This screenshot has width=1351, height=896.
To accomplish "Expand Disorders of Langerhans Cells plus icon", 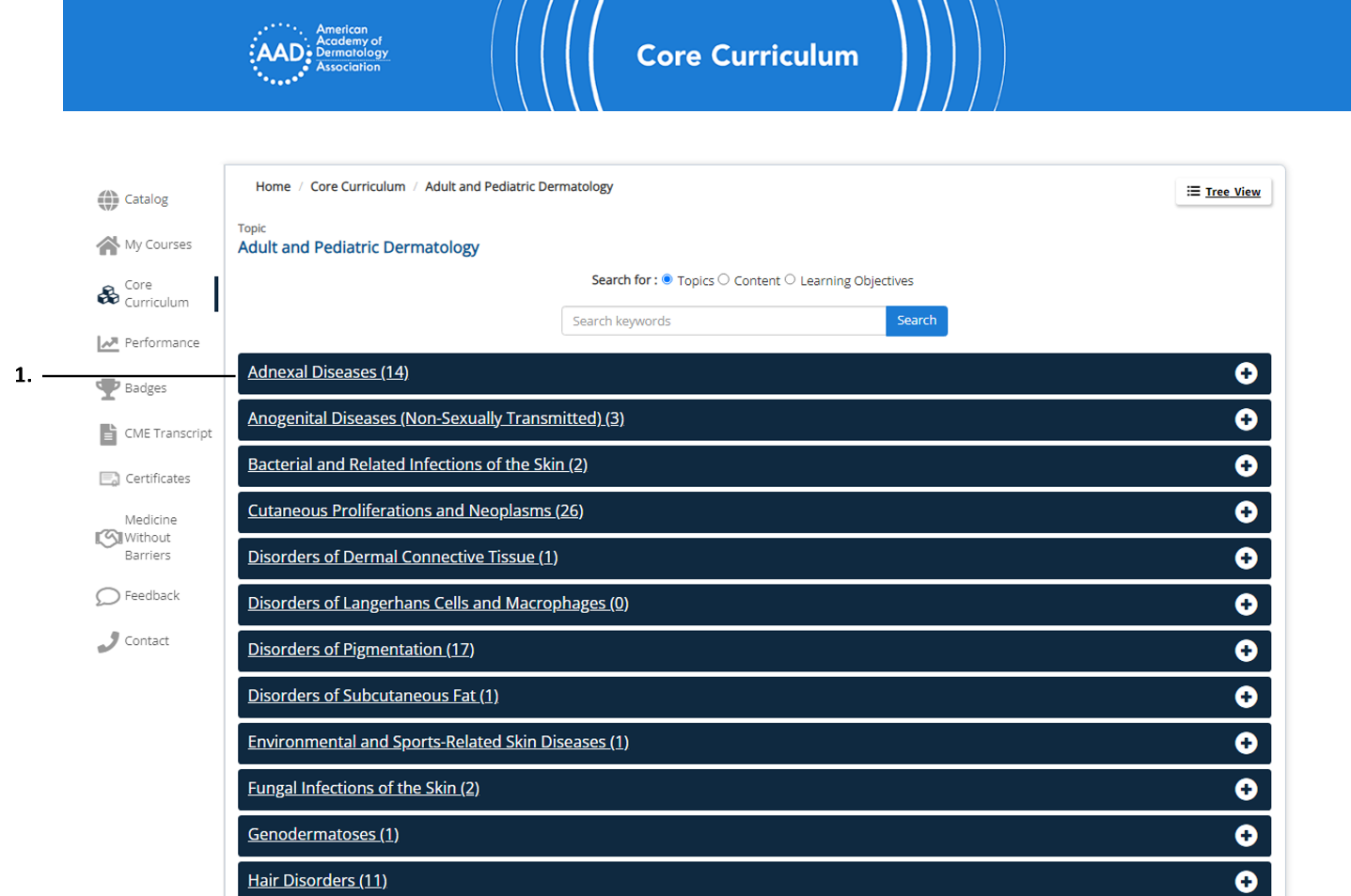I will coord(1246,604).
